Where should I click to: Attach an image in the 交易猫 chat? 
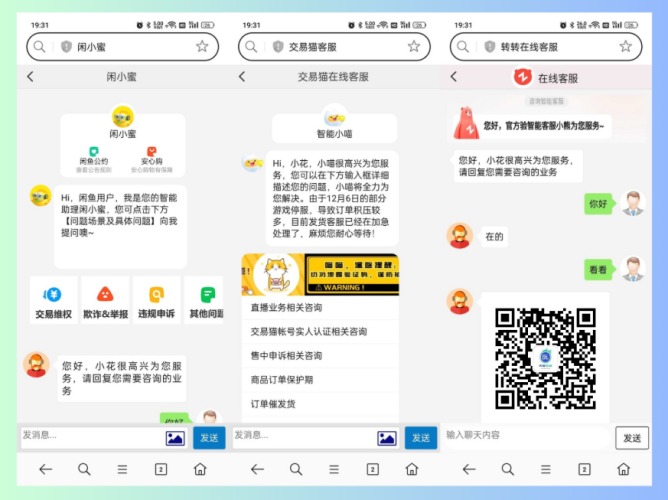pos(387,438)
